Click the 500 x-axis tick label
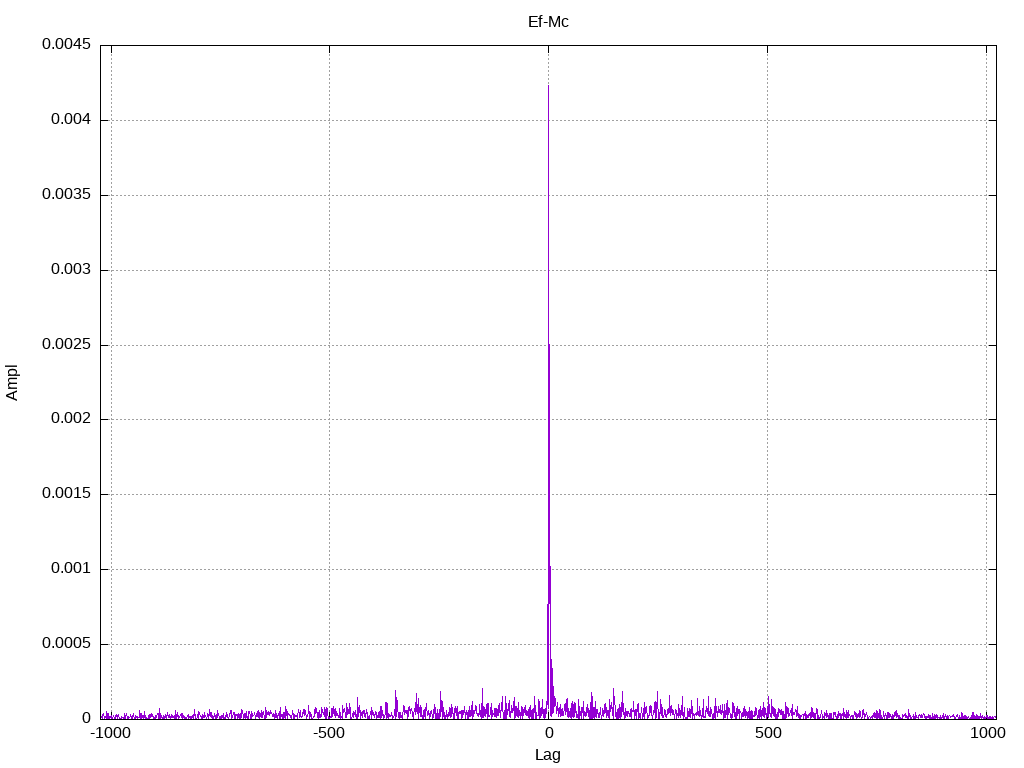The width and height of the screenshot is (1024, 768). (x=768, y=733)
